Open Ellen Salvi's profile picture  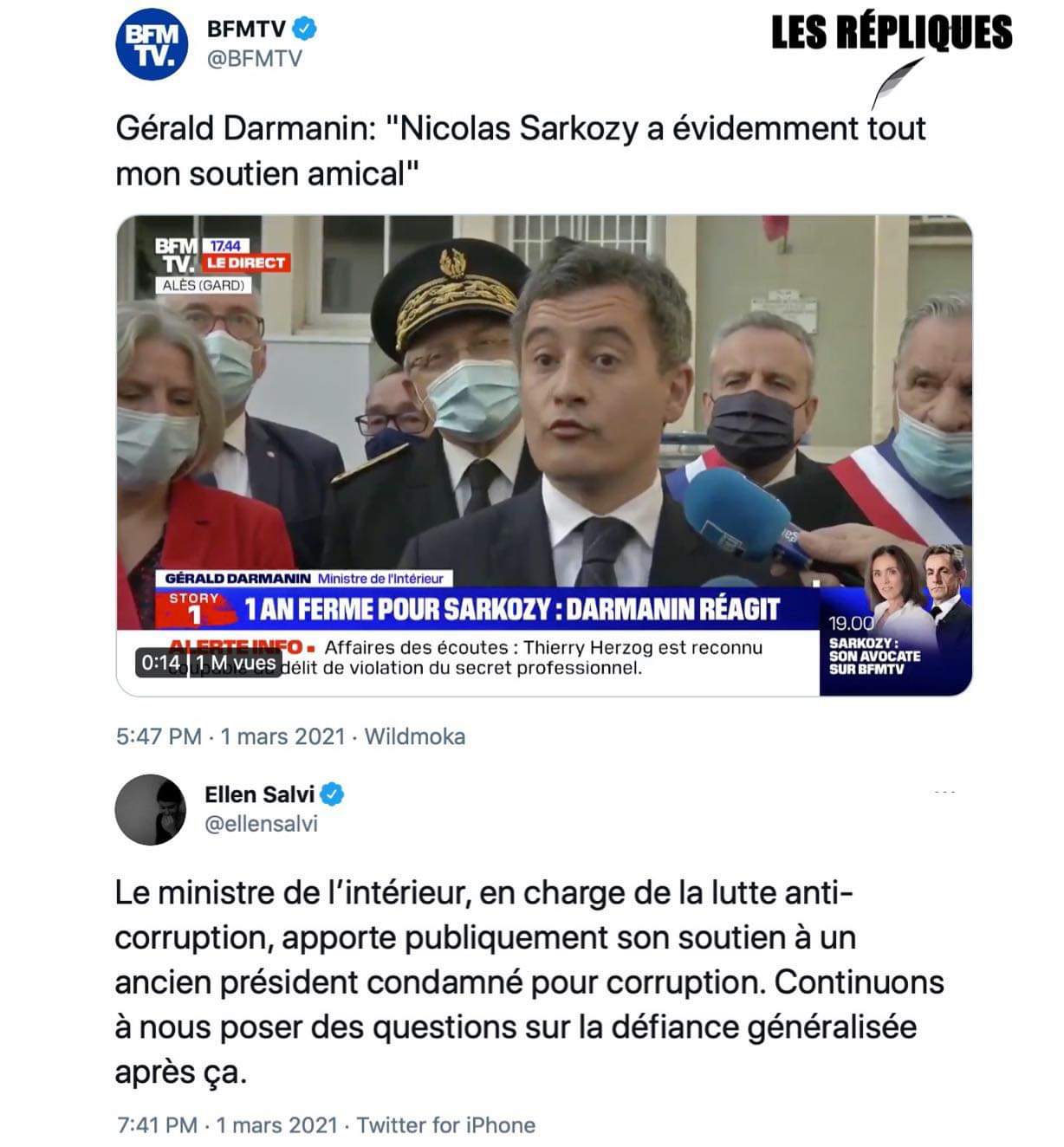(150, 809)
